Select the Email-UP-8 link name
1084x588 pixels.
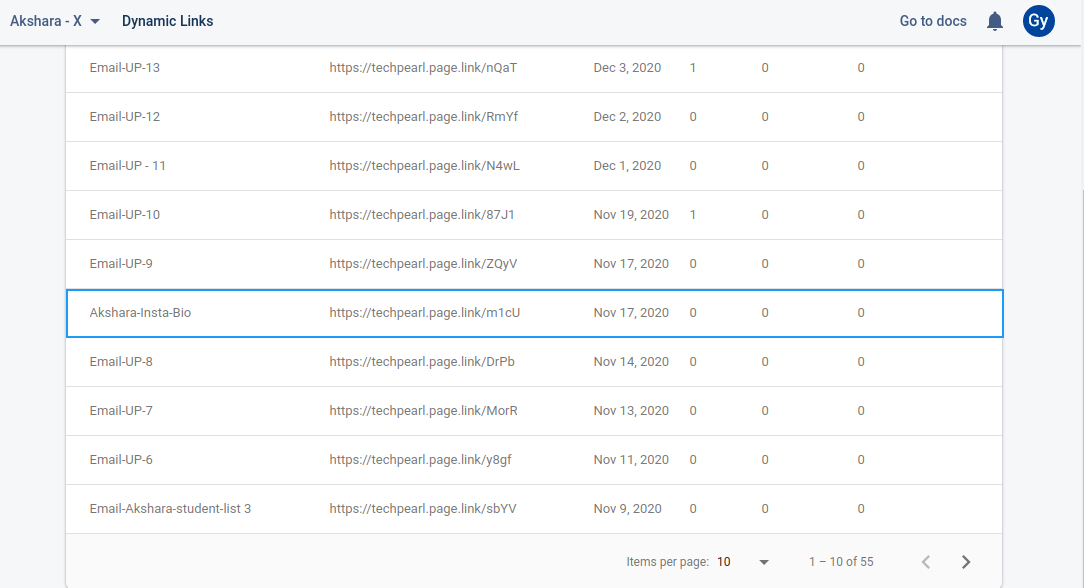121,362
